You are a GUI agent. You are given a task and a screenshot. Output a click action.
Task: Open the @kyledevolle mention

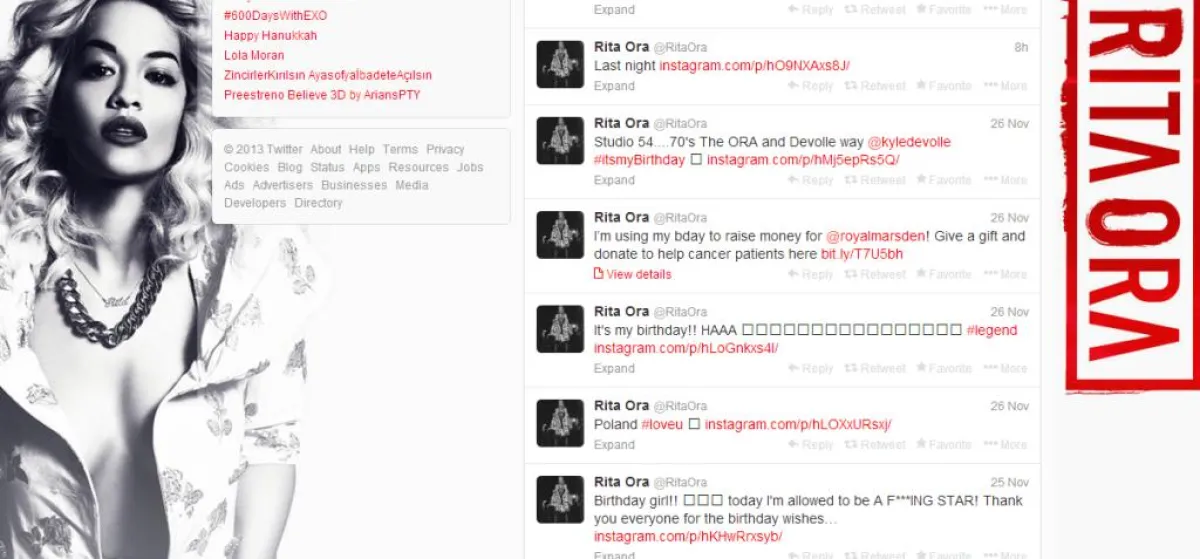pyautogui.click(x=909, y=143)
